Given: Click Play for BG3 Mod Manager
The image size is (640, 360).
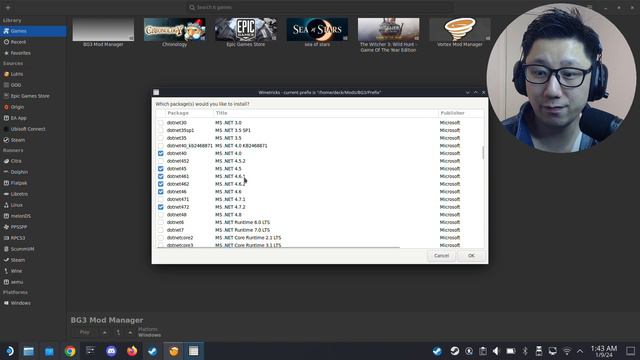Looking at the screenshot, I should click(85, 332).
